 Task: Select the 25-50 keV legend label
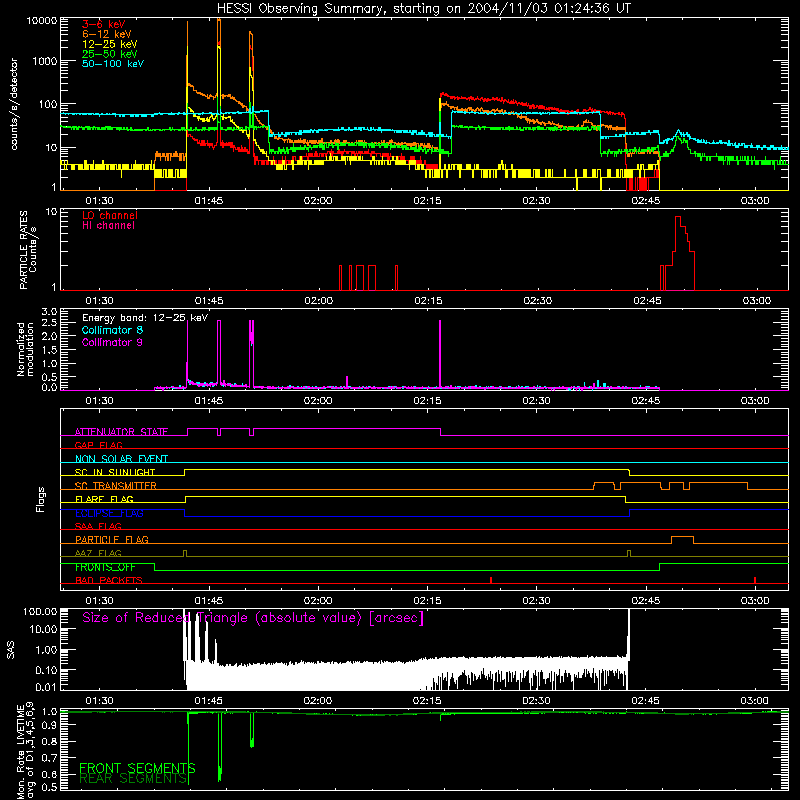click(109, 54)
